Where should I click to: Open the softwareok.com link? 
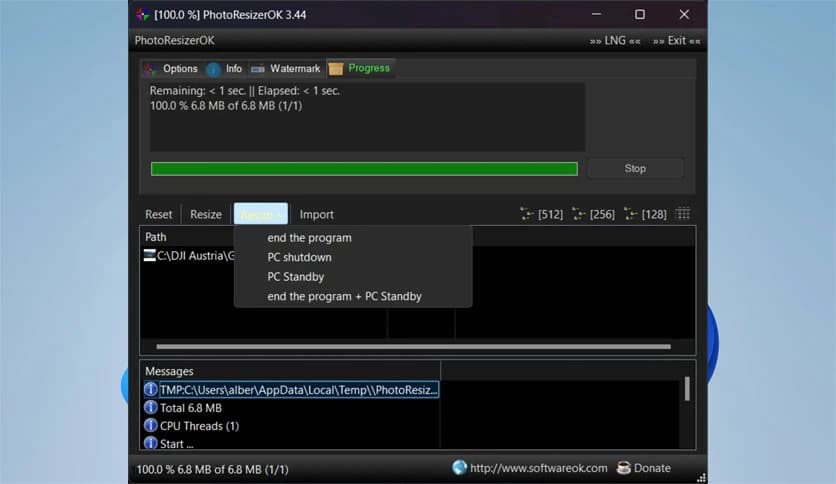pyautogui.click(x=538, y=468)
